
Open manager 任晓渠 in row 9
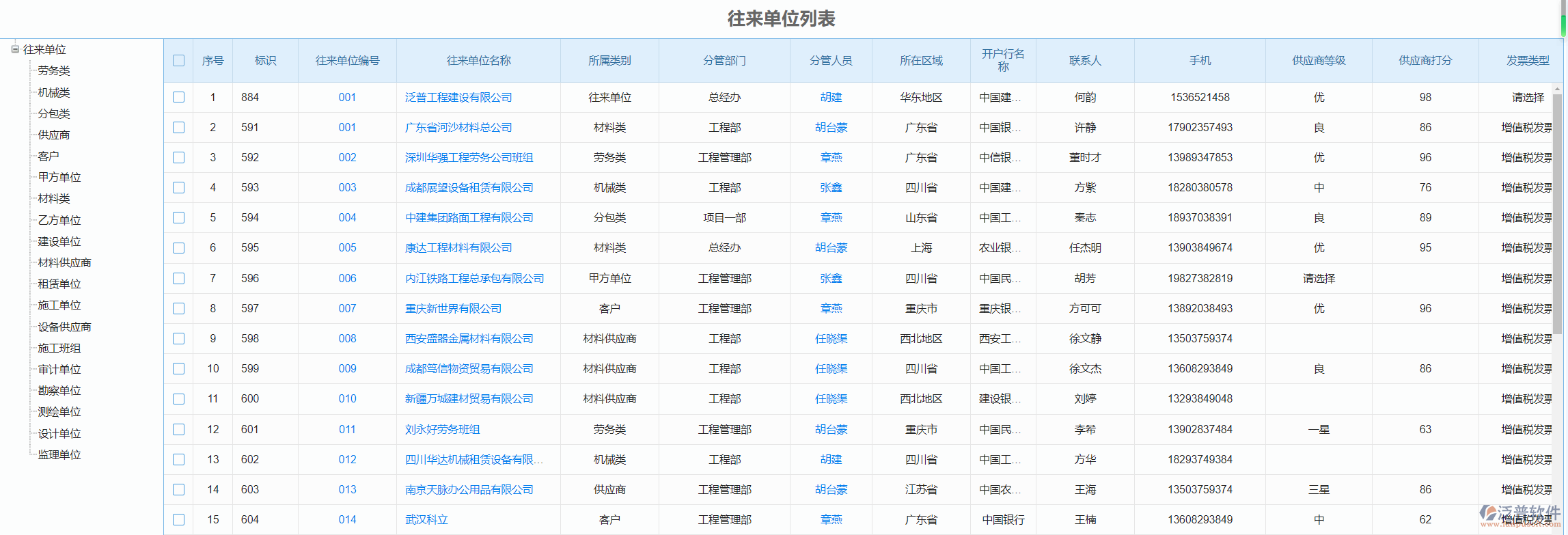[x=831, y=339]
